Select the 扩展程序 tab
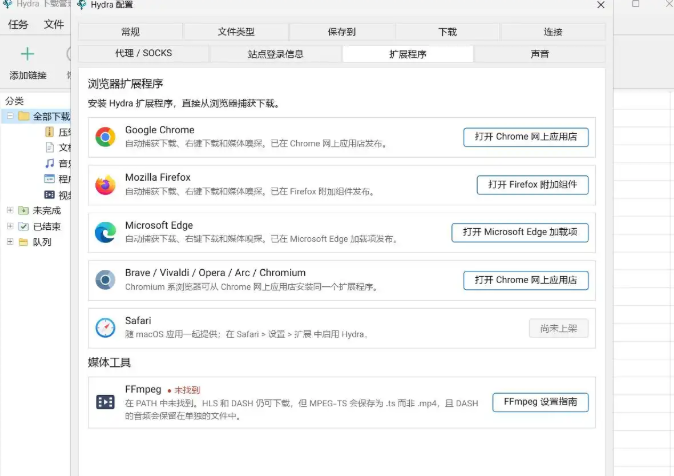674x476 pixels. point(407,54)
